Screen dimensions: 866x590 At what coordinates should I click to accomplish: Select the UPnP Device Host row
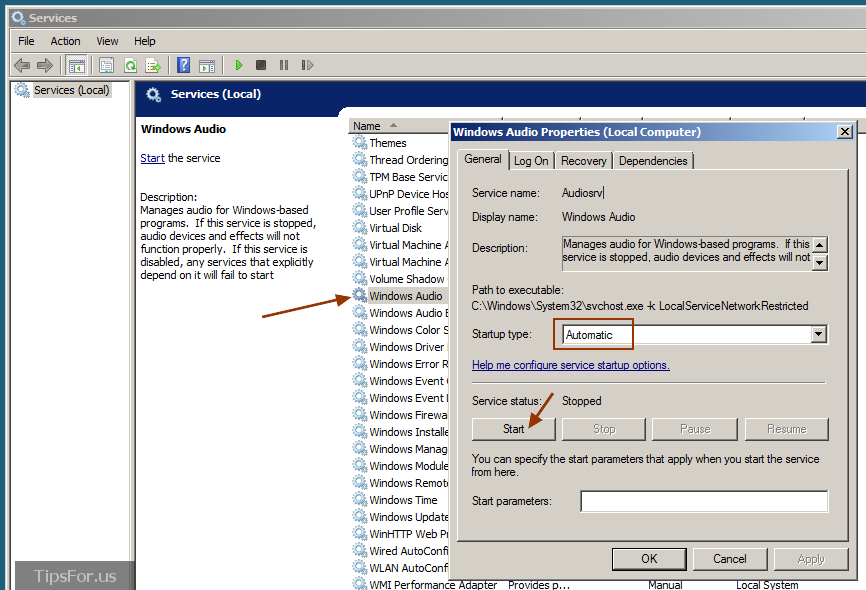click(x=400, y=194)
